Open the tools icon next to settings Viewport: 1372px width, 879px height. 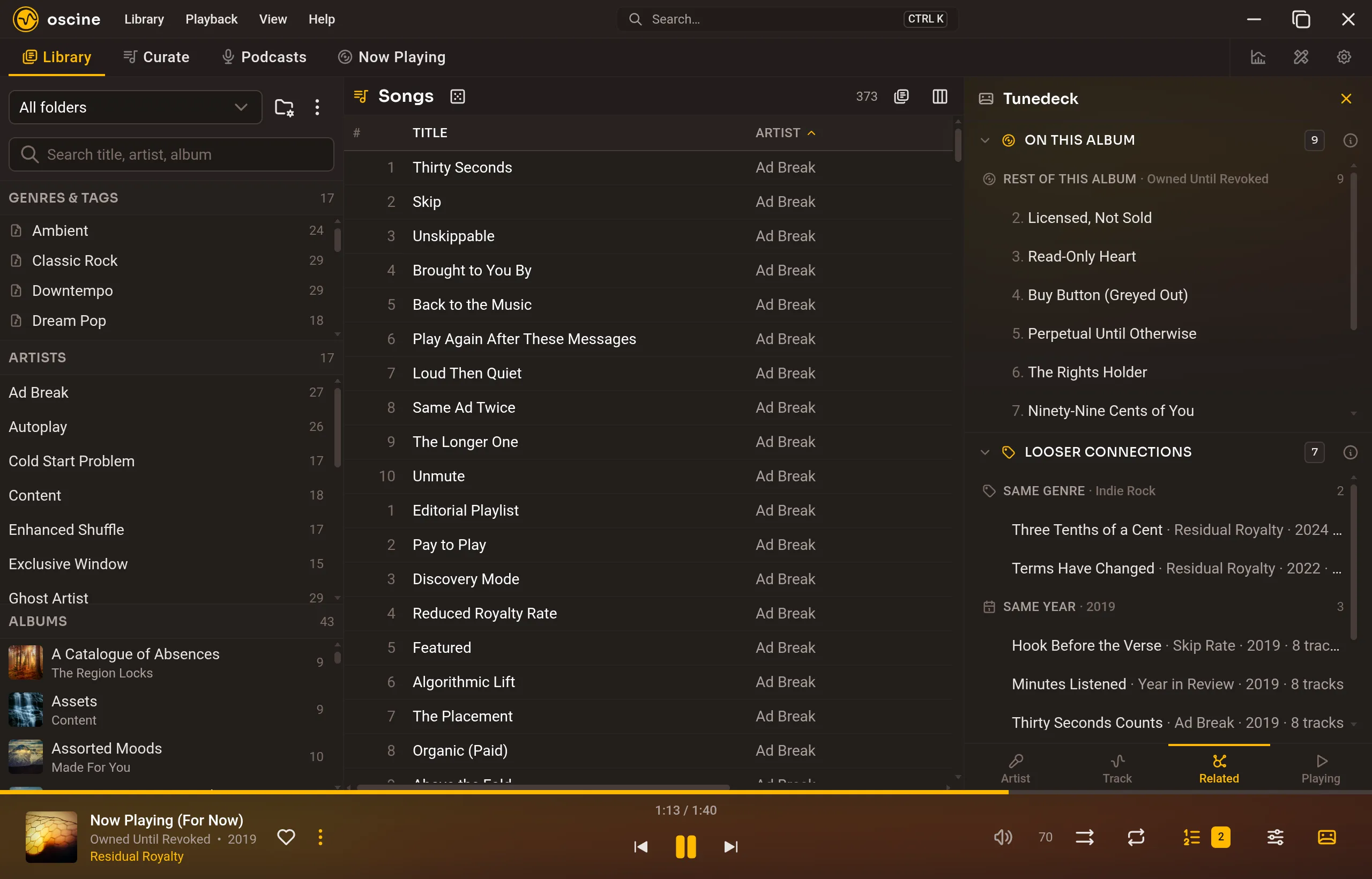tap(1301, 57)
